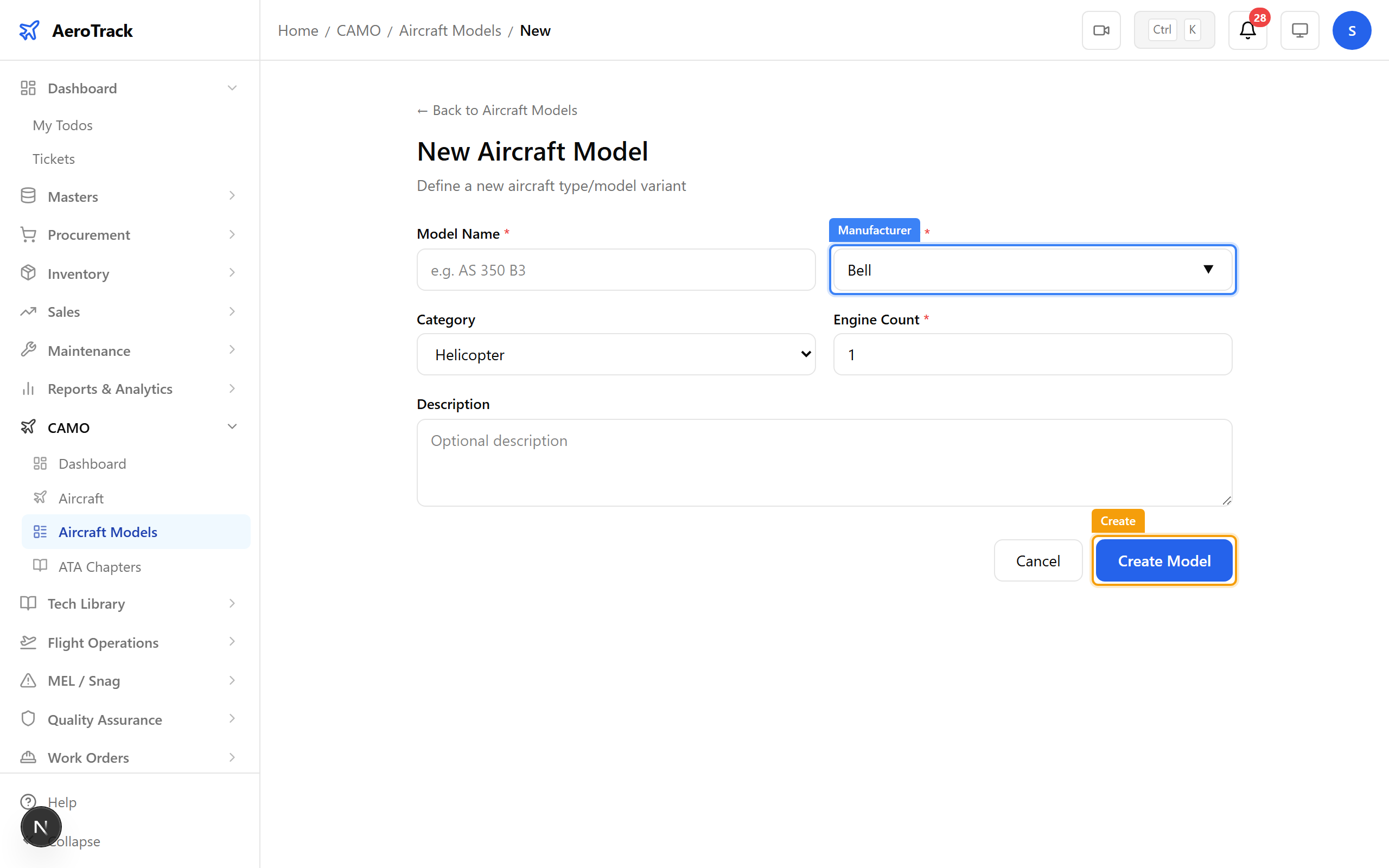Select the Inventory icon in sidebar
The image size is (1389, 868).
coord(28,273)
